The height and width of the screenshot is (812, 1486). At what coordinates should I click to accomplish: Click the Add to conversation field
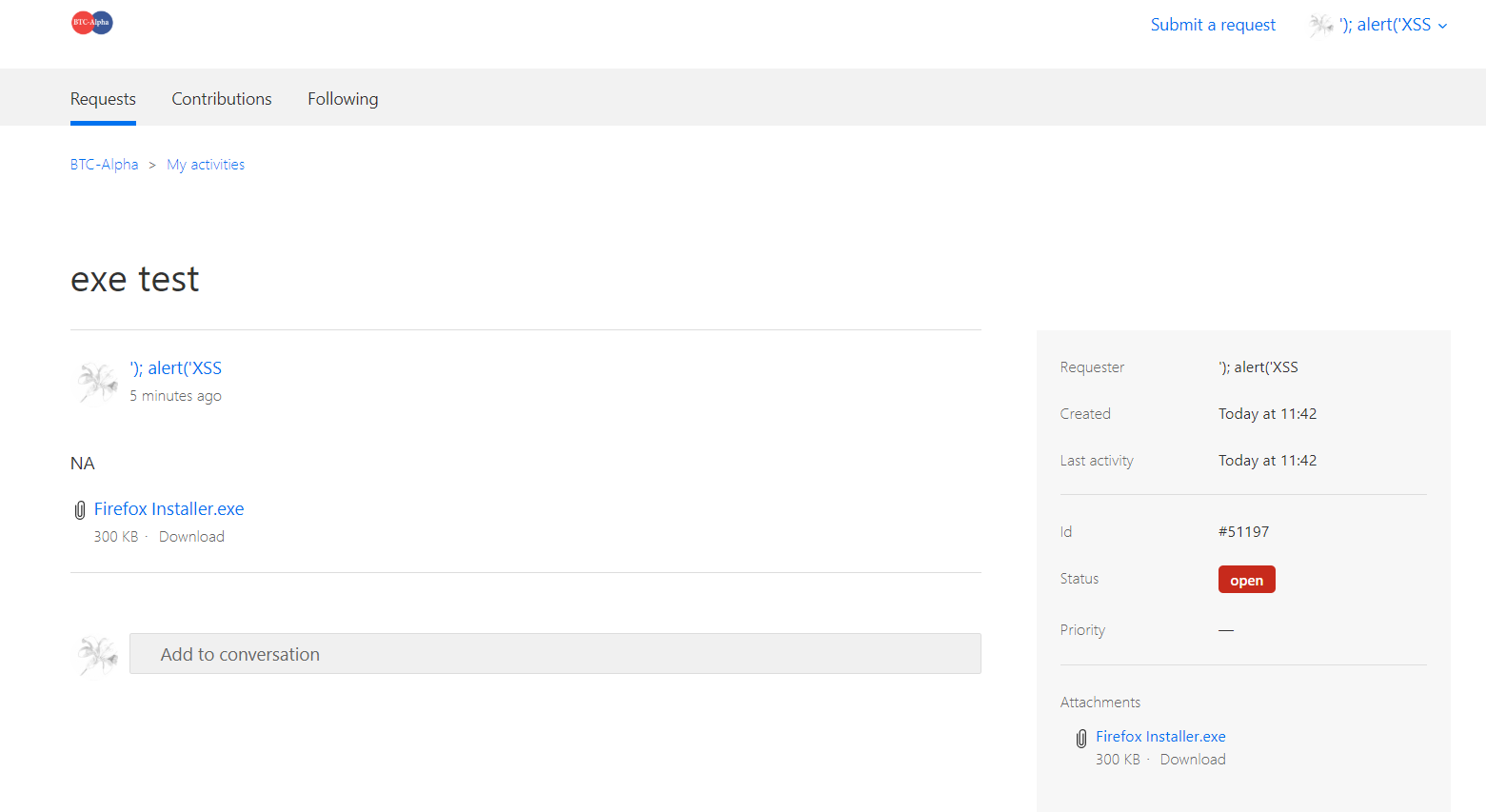coord(555,654)
